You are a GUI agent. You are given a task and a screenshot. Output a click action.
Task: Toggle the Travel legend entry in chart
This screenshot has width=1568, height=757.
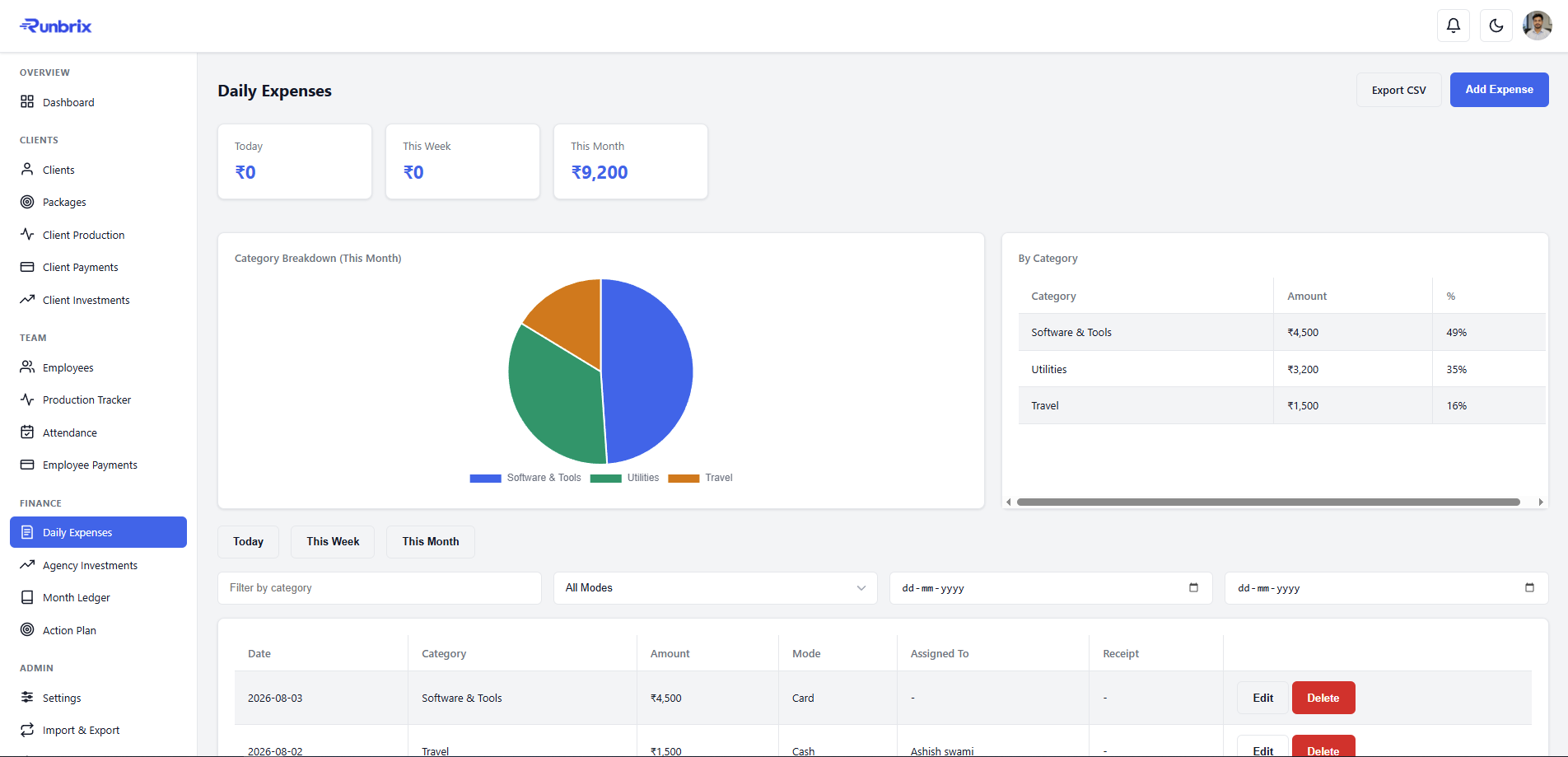700,478
